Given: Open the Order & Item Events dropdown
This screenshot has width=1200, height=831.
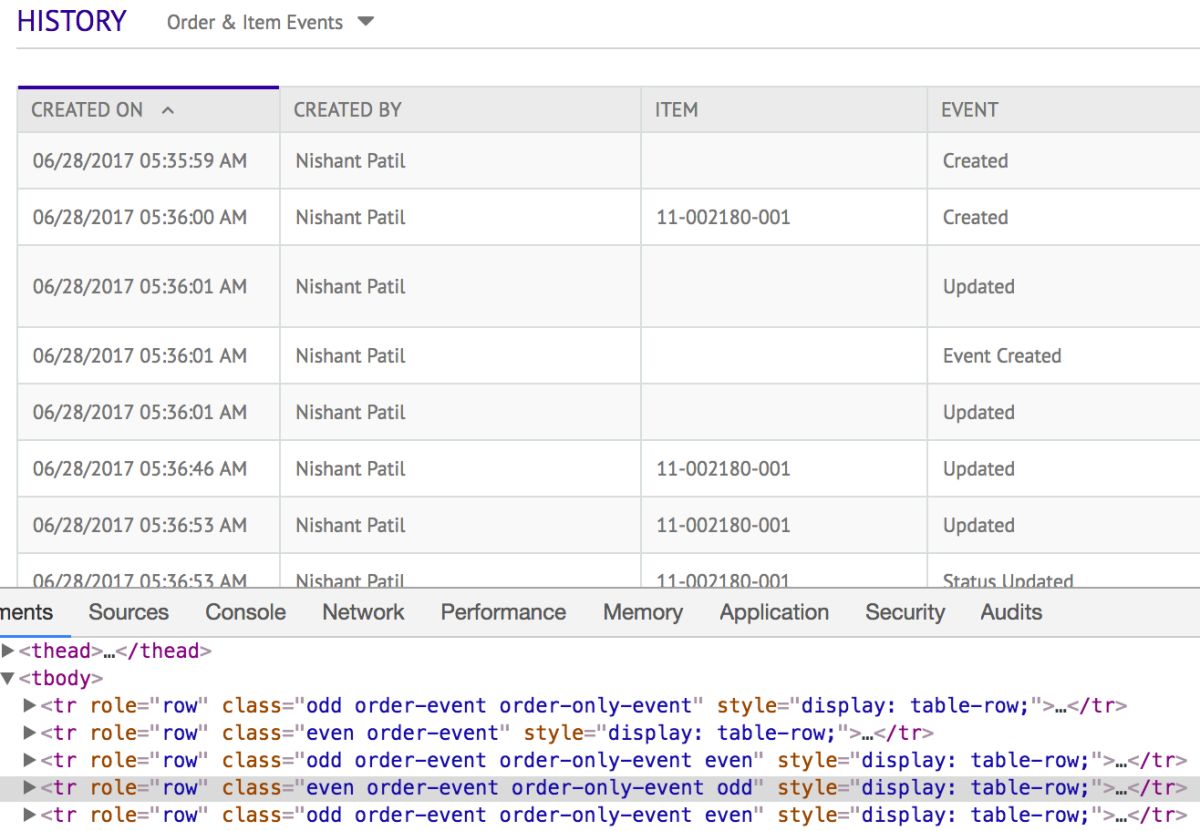Looking at the screenshot, I should coord(270,22).
